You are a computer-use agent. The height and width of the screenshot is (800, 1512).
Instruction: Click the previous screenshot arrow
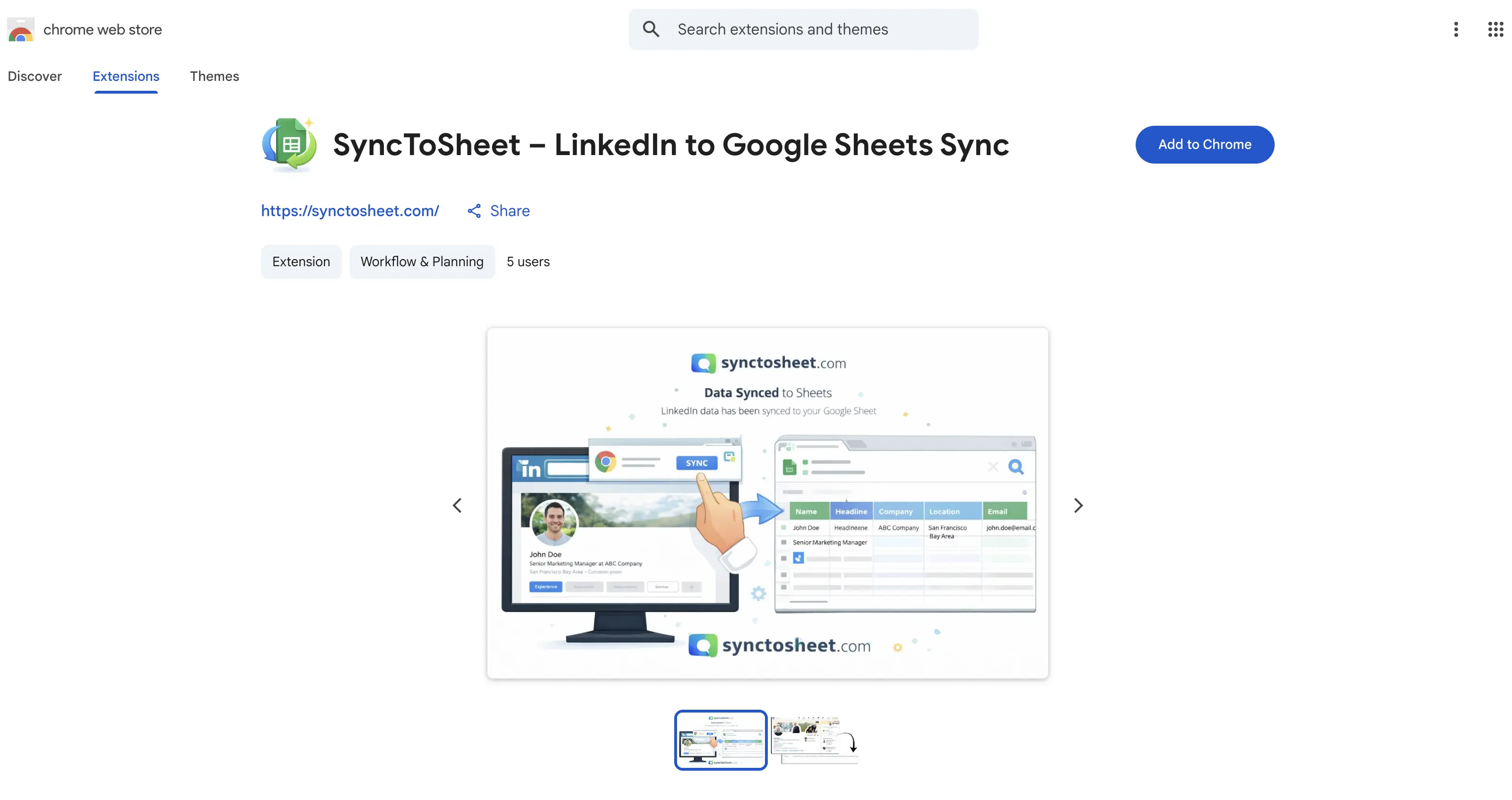(458, 505)
